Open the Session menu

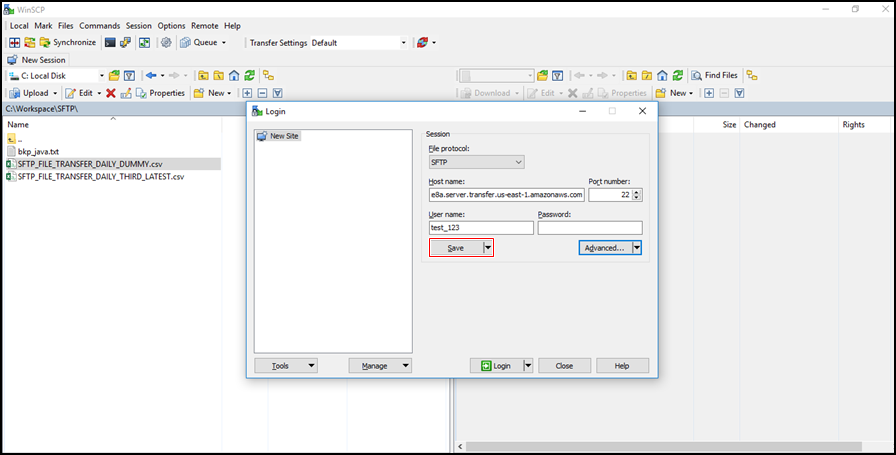coord(139,26)
